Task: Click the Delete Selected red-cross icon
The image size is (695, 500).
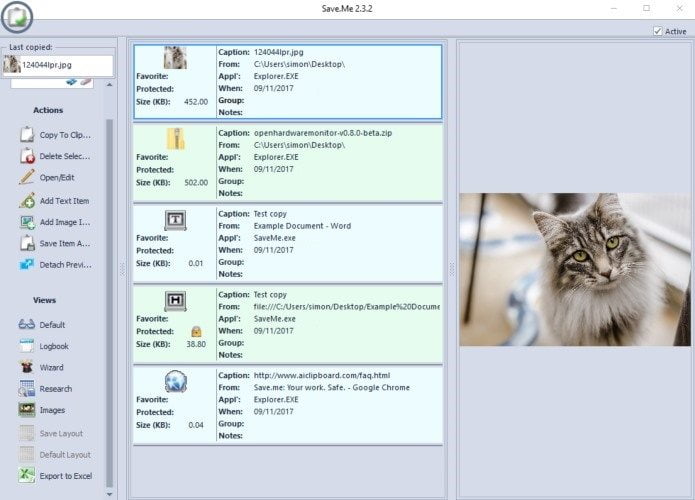Action: click(27, 156)
